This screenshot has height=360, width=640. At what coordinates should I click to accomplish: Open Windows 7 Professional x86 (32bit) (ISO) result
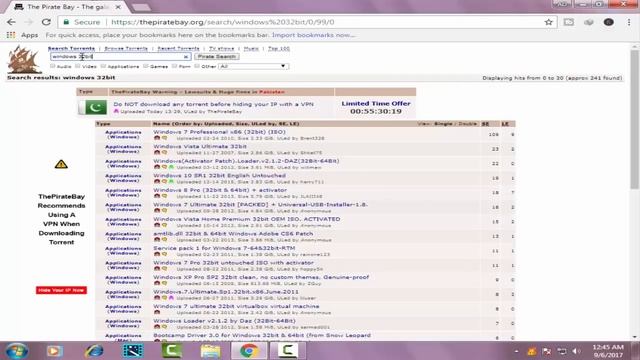coord(220,132)
